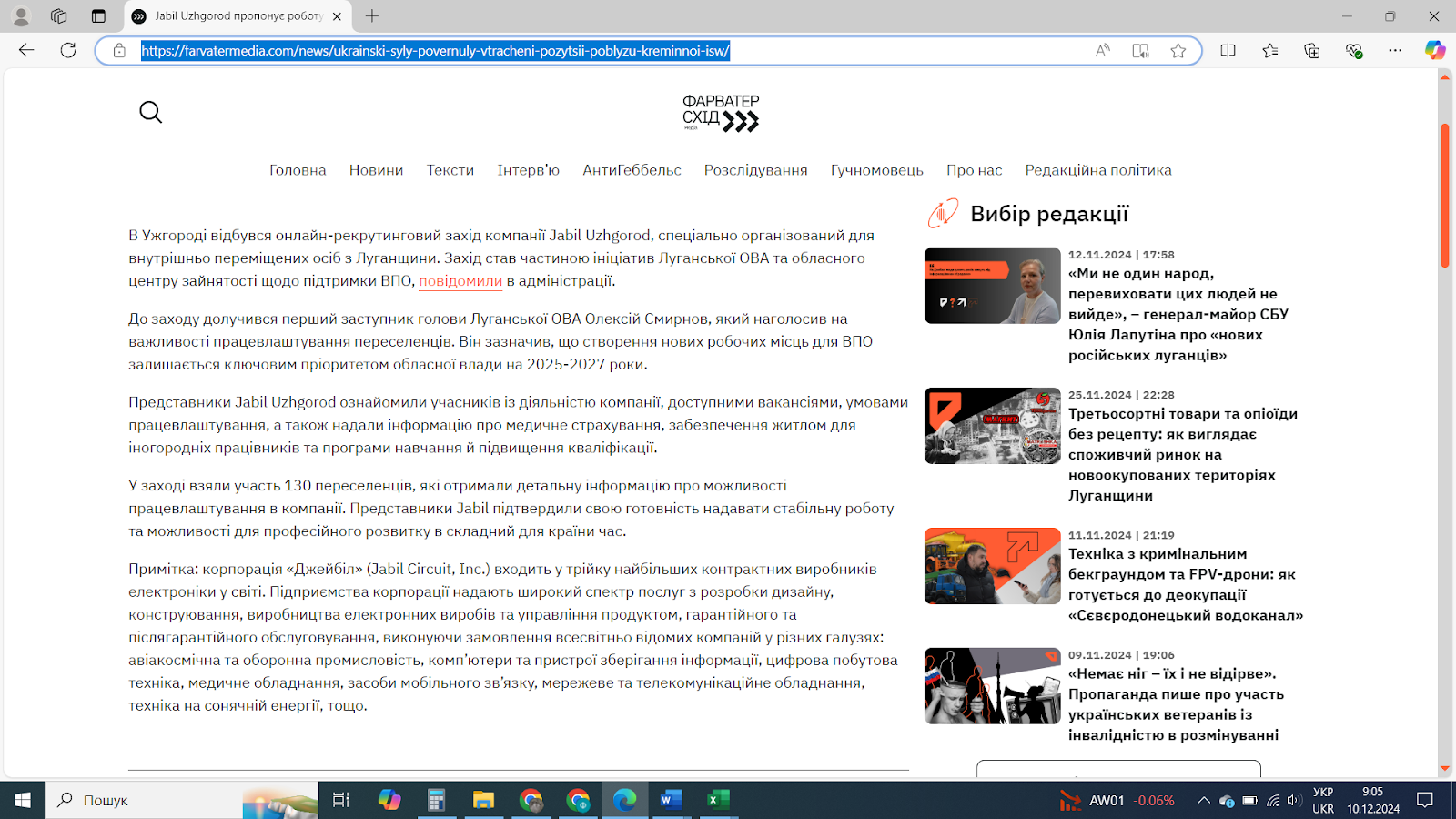The height and width of the screenshot is (819, 1456).
Task: Open Favorites list icon in toolbar
Action: (x=1269, y=51)
